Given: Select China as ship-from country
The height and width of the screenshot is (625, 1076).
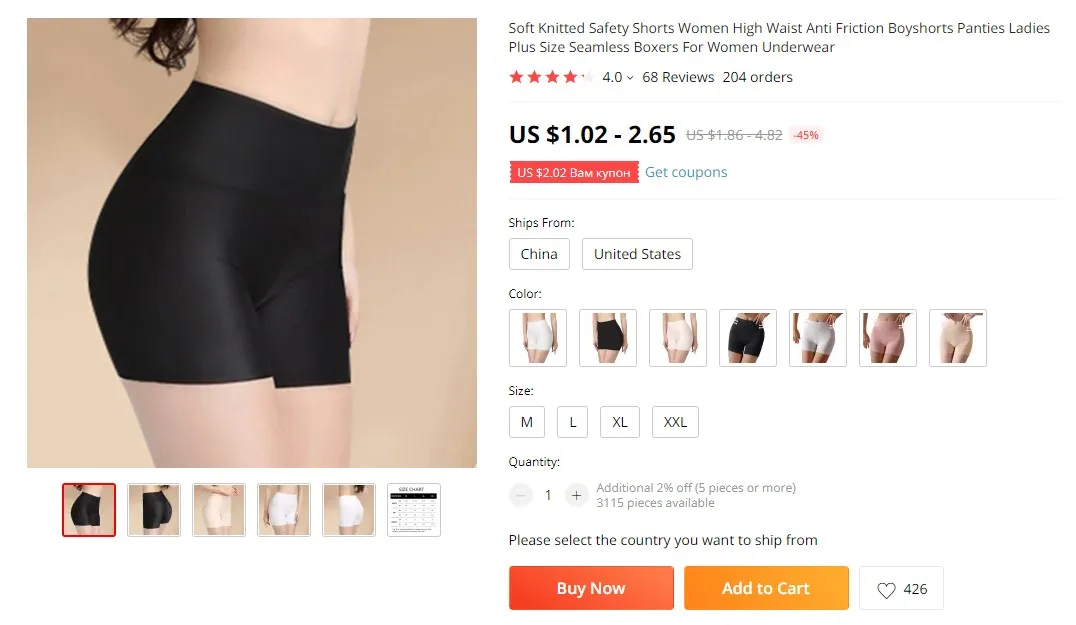Looking at the screenshot, I should click(x=539, y=254).
